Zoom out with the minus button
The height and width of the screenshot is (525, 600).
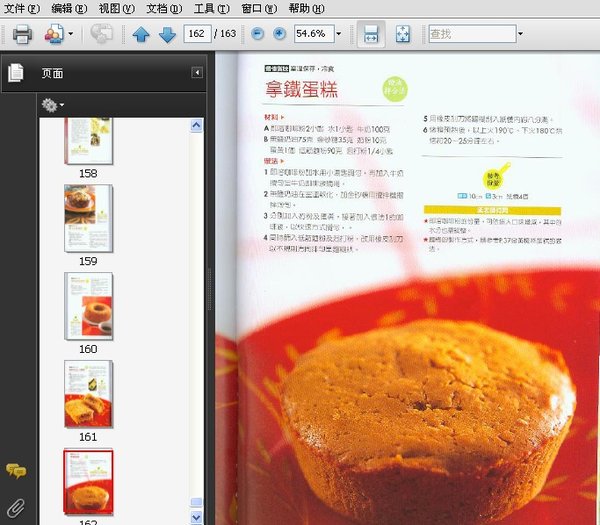257,34
